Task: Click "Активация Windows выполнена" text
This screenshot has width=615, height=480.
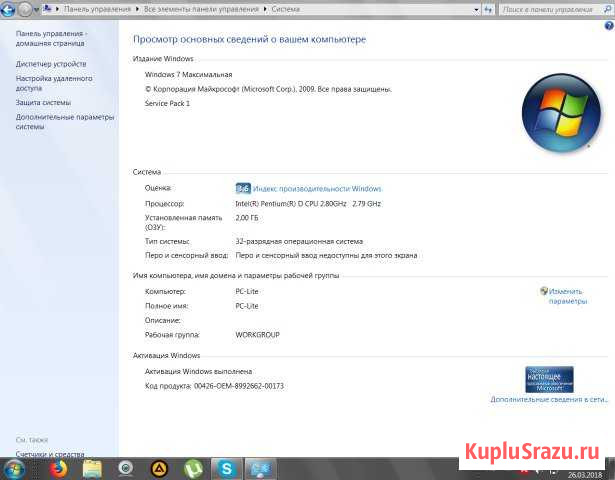Action: 198,371
